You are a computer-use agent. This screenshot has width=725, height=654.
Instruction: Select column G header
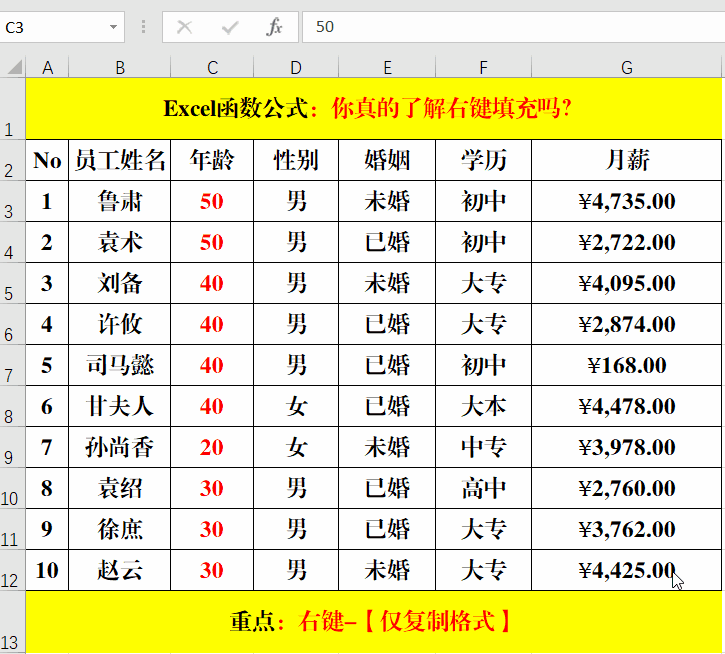point(627,68)
